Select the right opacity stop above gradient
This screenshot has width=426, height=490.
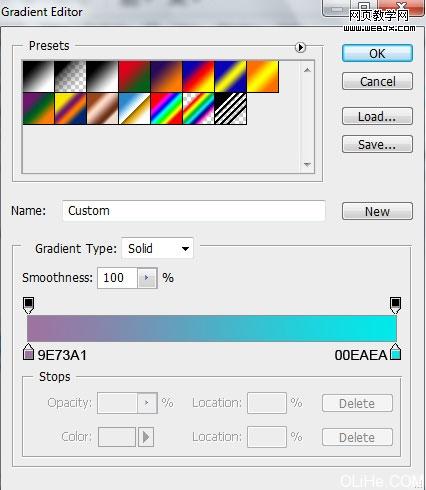pyautogui.click(x=395, y=305)
